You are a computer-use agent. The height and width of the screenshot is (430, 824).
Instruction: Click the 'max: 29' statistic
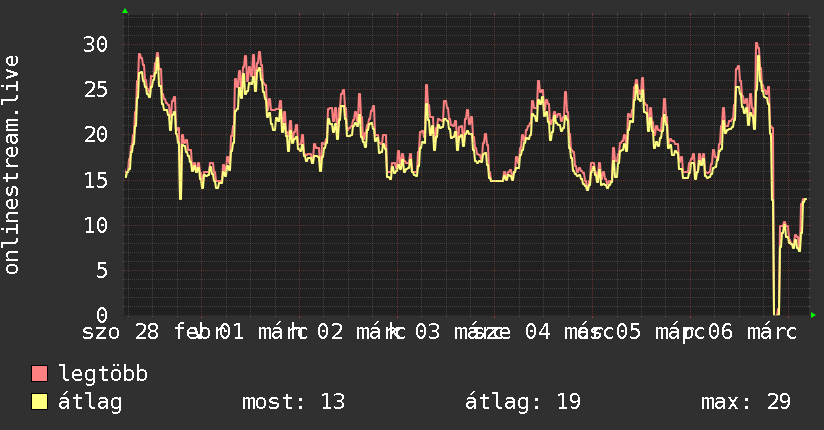746,402
